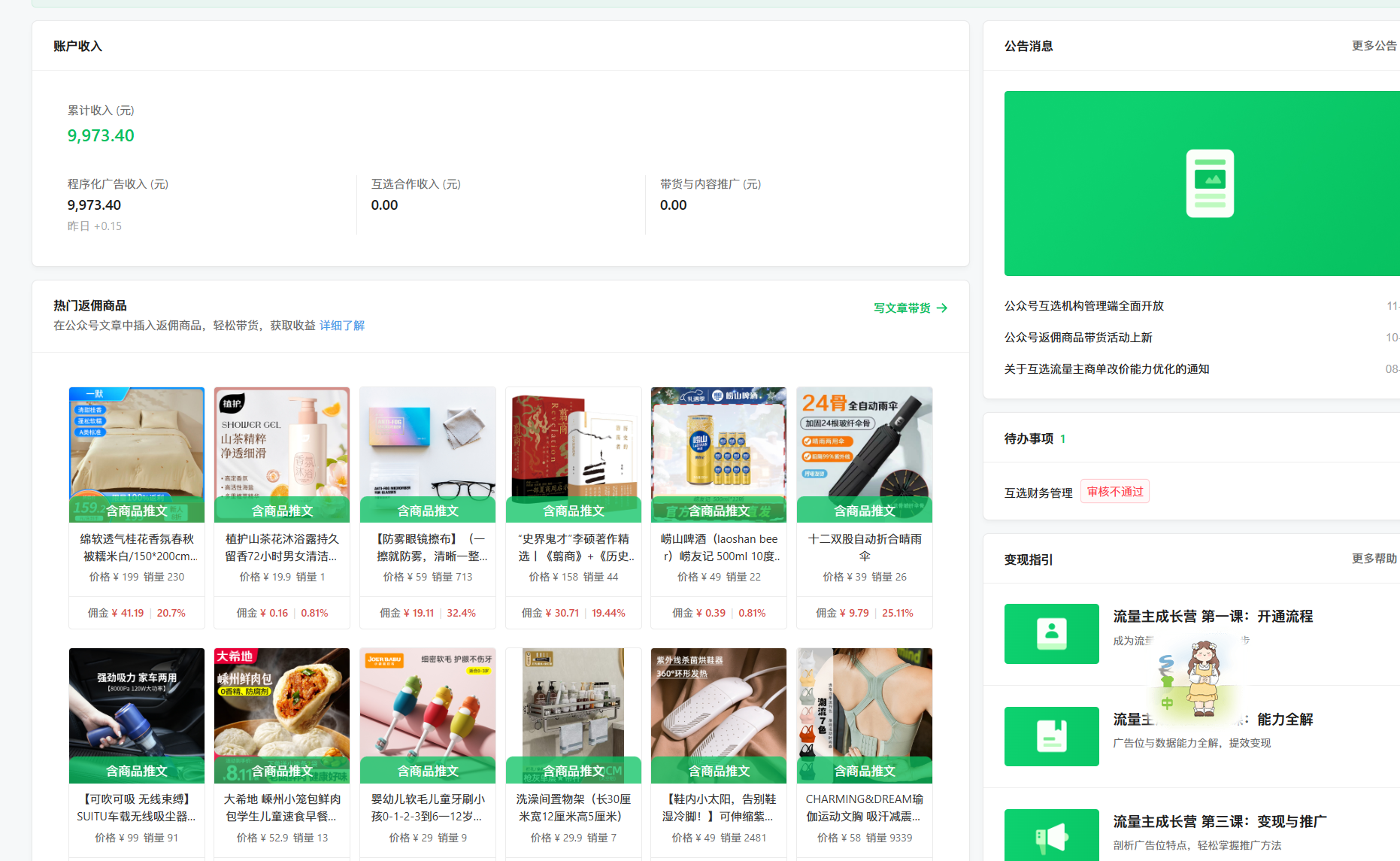Viewport: 1400px width, 861px height.
Task: Click 含商品推文 on the glasses cloth product
Action: pos(427,511)
